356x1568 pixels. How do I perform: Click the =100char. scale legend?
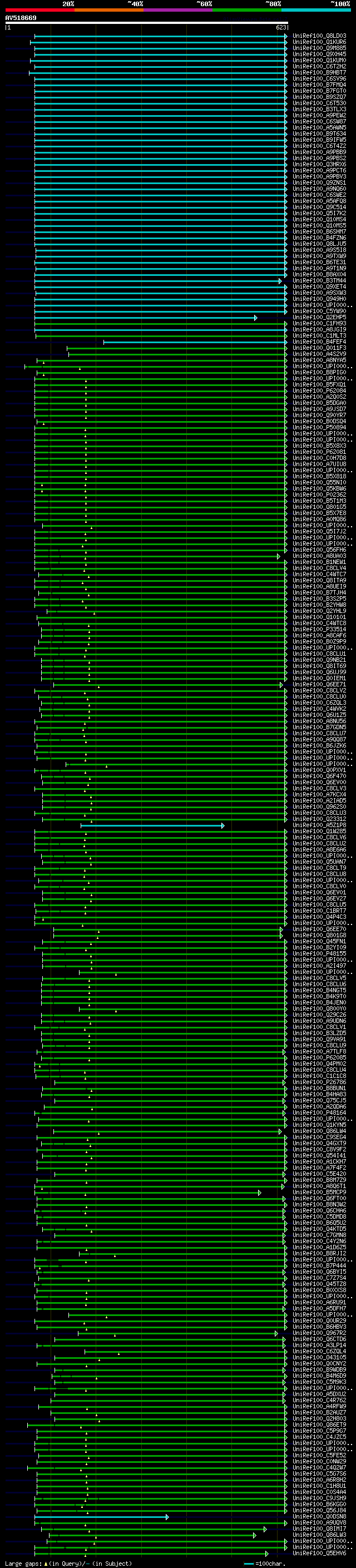click(264, 1562)
